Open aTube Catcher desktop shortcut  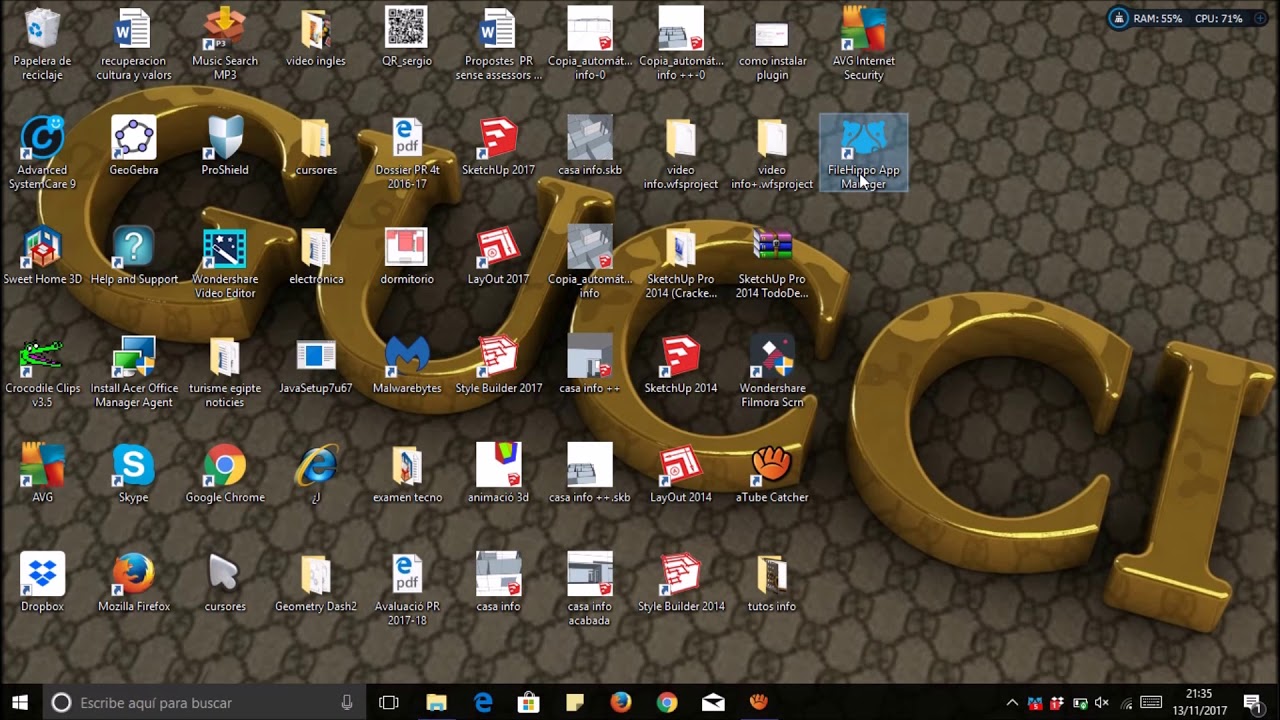(x=772, y=473)
